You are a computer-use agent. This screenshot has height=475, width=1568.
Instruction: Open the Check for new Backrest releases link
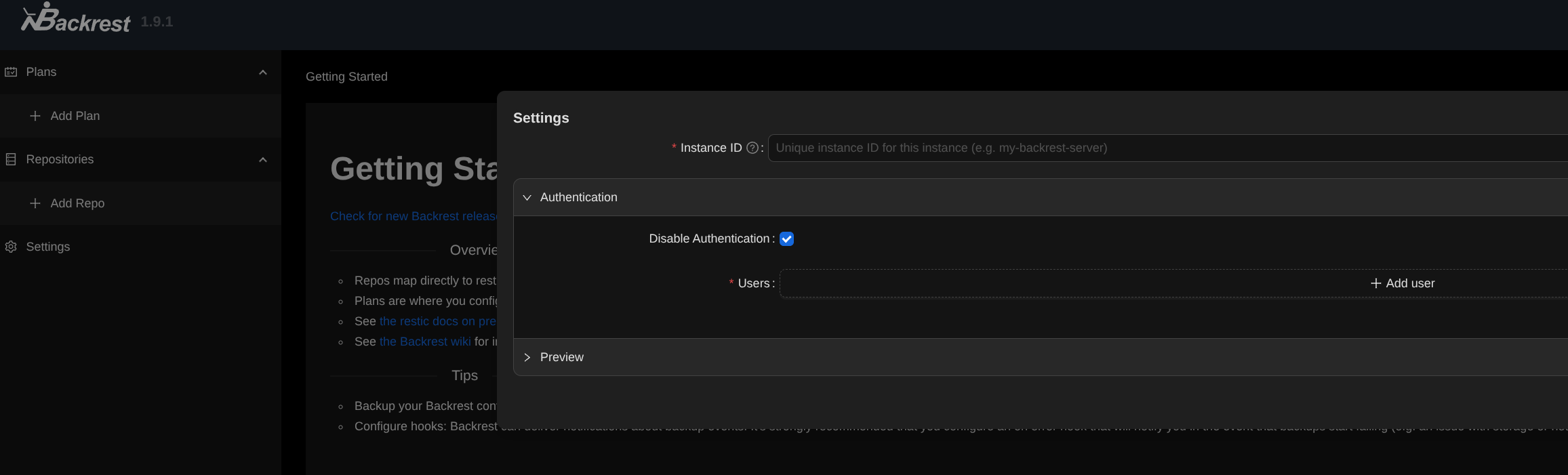pos(413,216)
